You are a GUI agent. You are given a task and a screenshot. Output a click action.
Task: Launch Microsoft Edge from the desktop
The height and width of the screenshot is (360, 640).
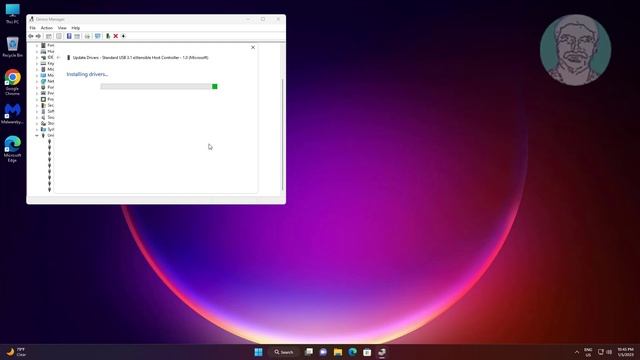click(x=12, y=149)
